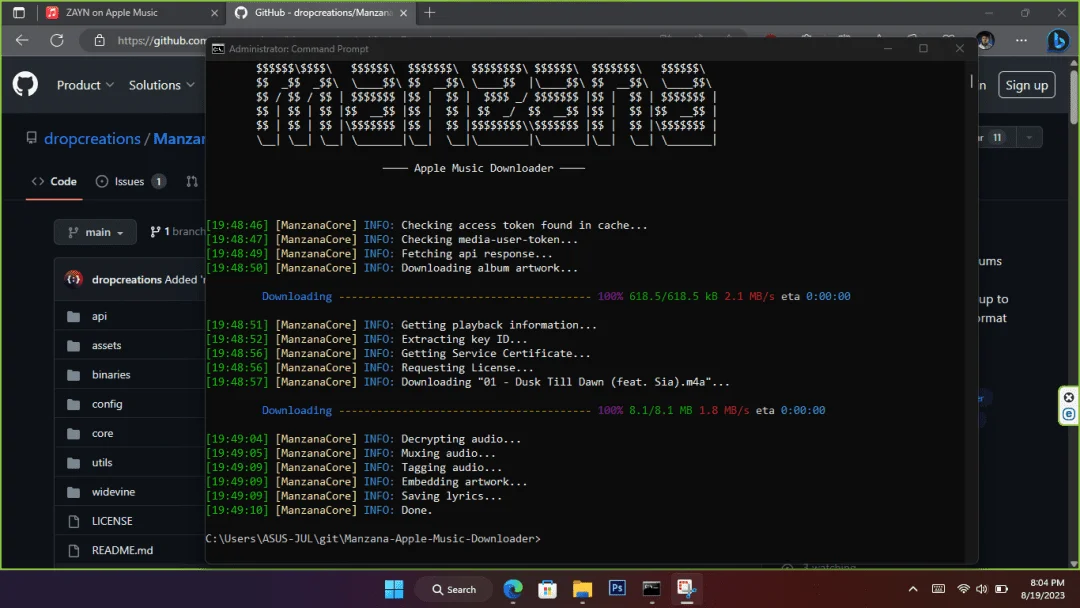The height and width of the screenshot is (608, 1080).
Task: View the 1 branch link
Action: 178,231
